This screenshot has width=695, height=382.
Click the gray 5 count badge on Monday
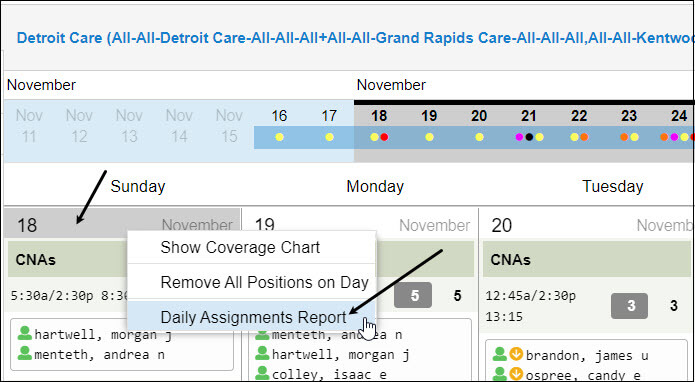tap(413, 295)
